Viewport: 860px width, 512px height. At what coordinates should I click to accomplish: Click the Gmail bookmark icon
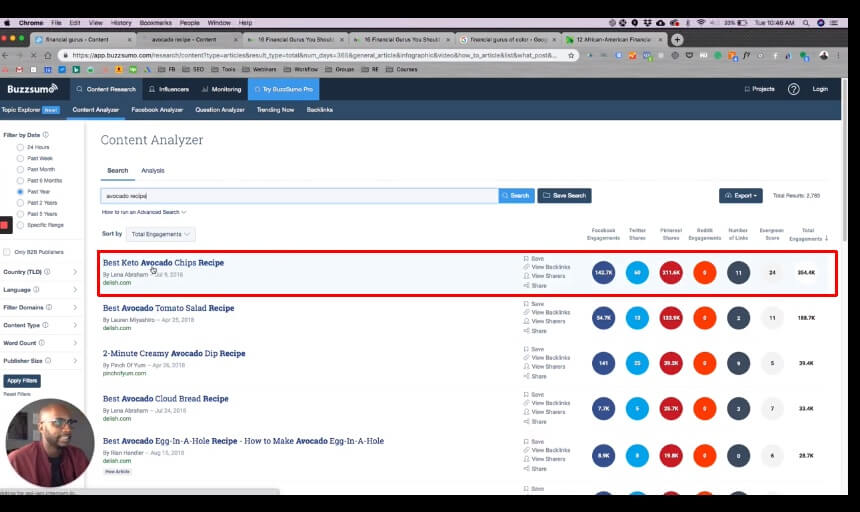coord(19,70)
